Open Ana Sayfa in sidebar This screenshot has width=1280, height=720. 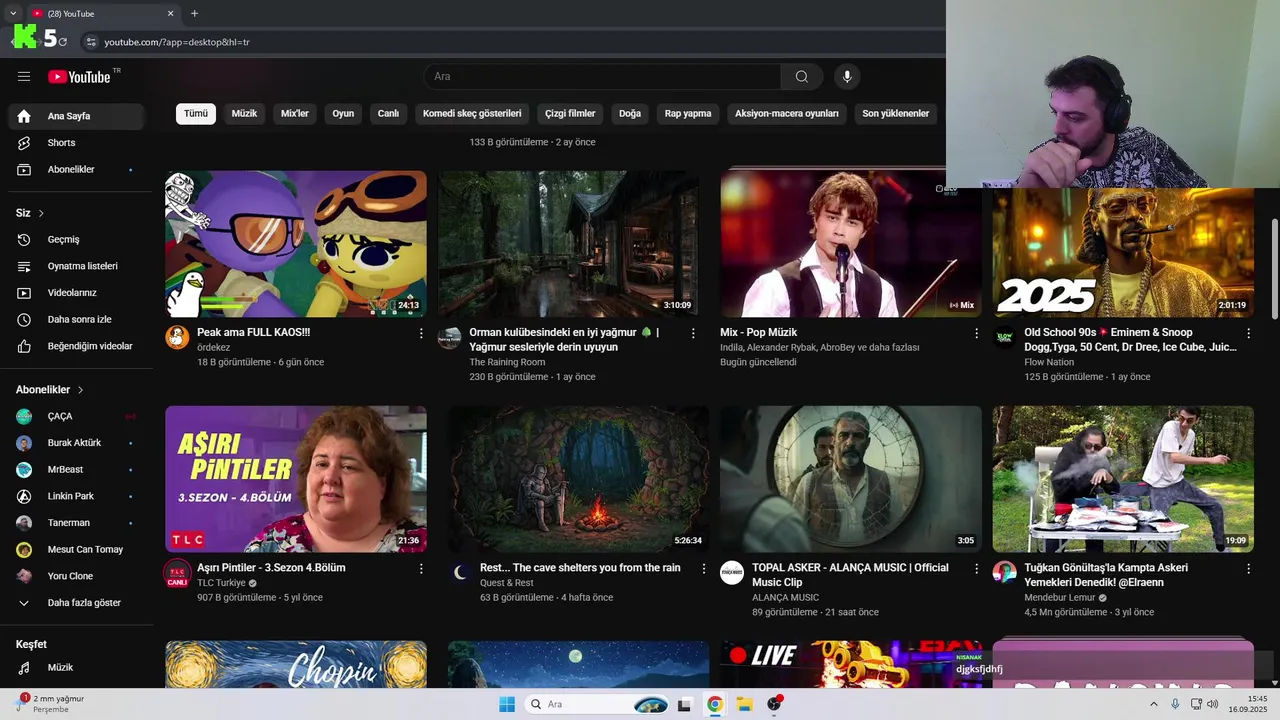76,116
